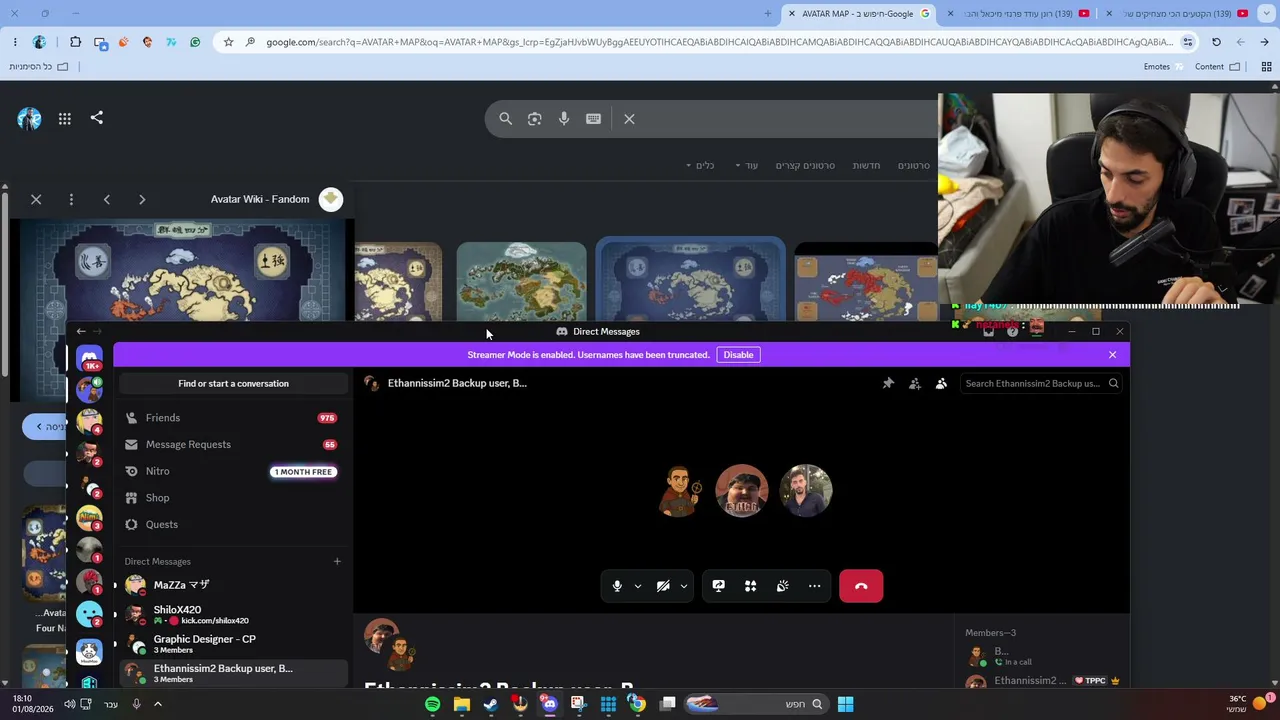The image size is (1280, 720).
Task: Open Spotify from the taskbar
Action: coord(432,704)
